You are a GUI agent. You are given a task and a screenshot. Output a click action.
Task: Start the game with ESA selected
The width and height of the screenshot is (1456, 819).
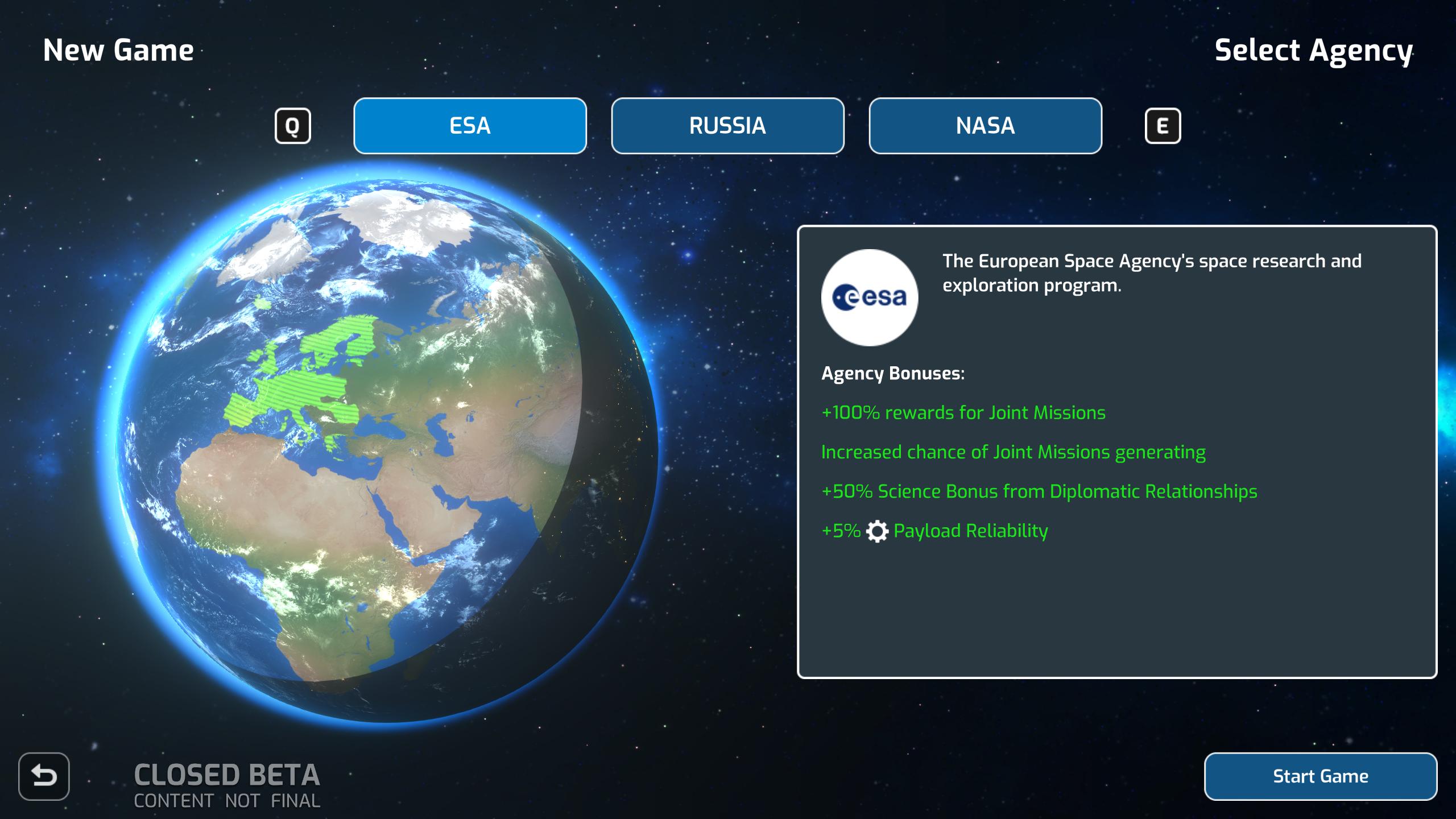click(x=1320, y=775)
